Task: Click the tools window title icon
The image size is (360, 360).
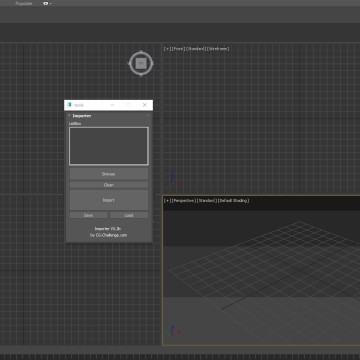Action: [70, 105]
